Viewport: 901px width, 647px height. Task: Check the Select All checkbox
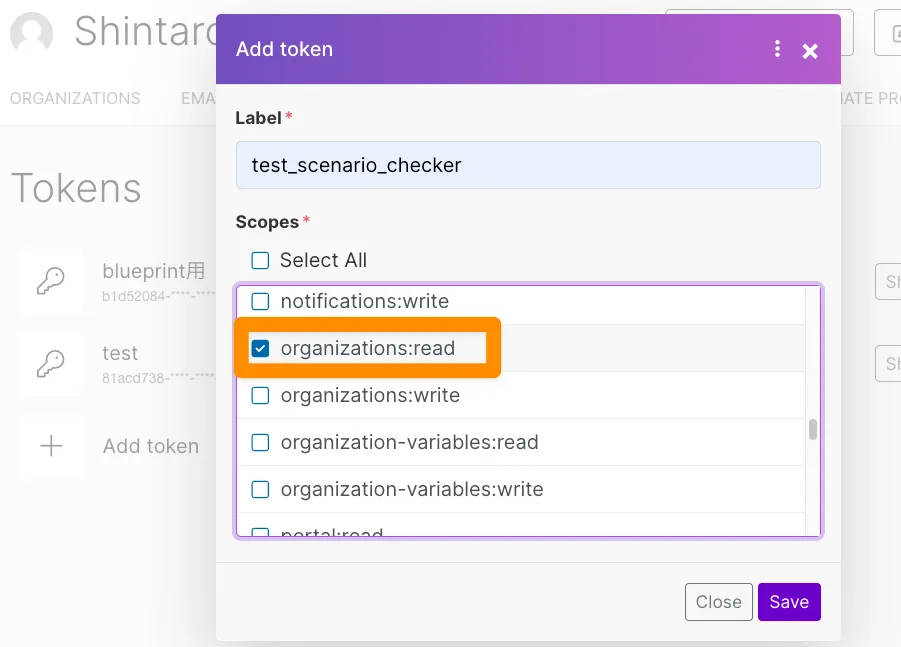[x=260, y=261]
